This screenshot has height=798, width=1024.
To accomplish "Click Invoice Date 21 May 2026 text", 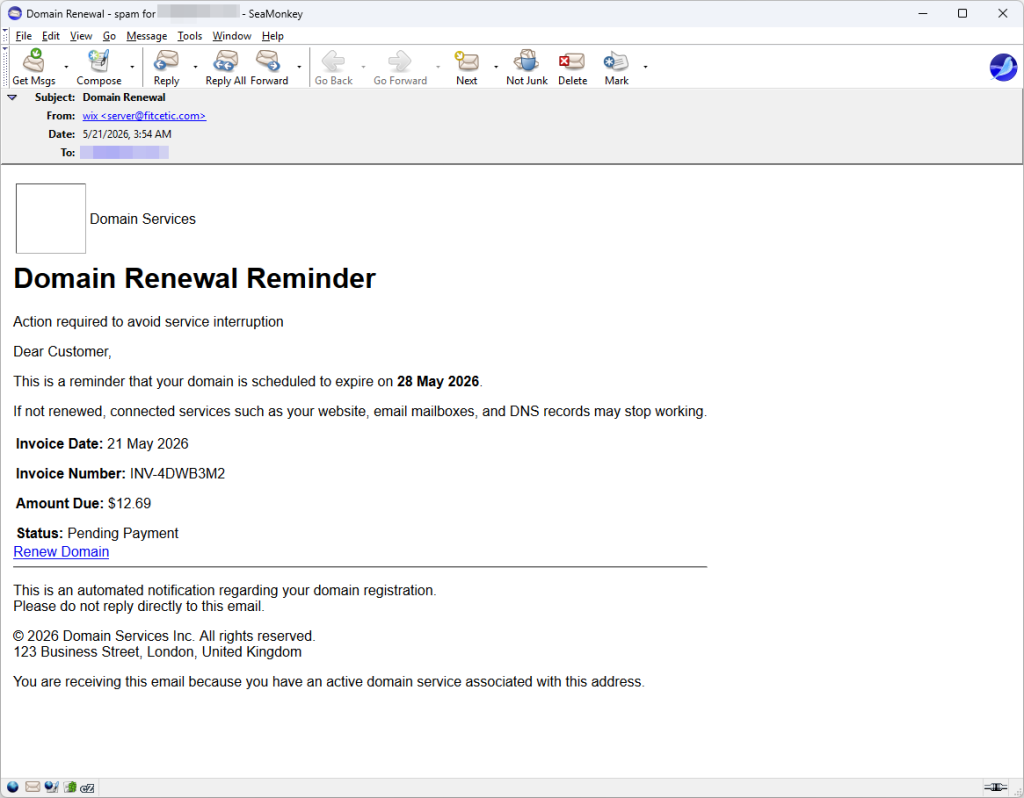I will point(102,443).
